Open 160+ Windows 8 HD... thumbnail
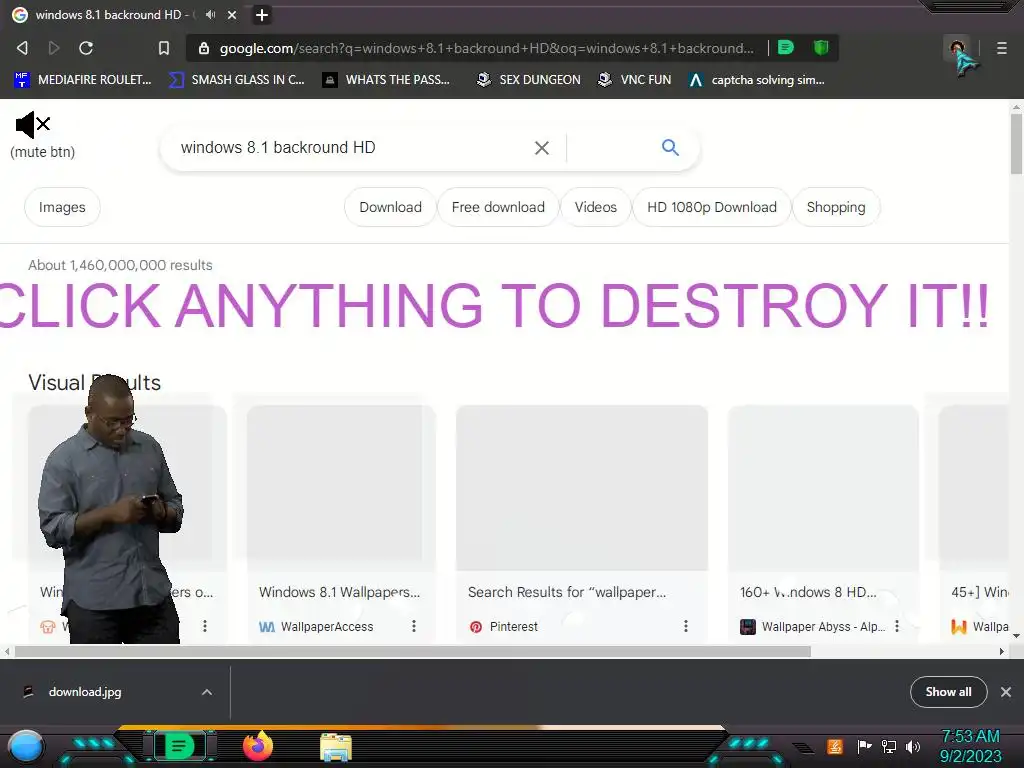 (823, 488)
